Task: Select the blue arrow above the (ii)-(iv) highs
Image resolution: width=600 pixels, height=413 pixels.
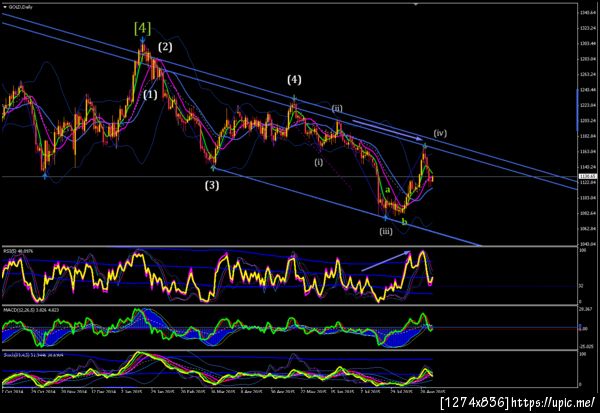Action: 387,130
